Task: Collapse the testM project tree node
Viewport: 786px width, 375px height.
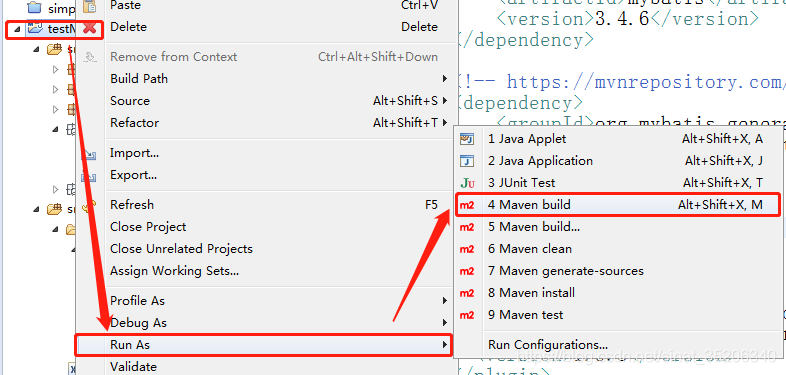Action: coord(18,30)
